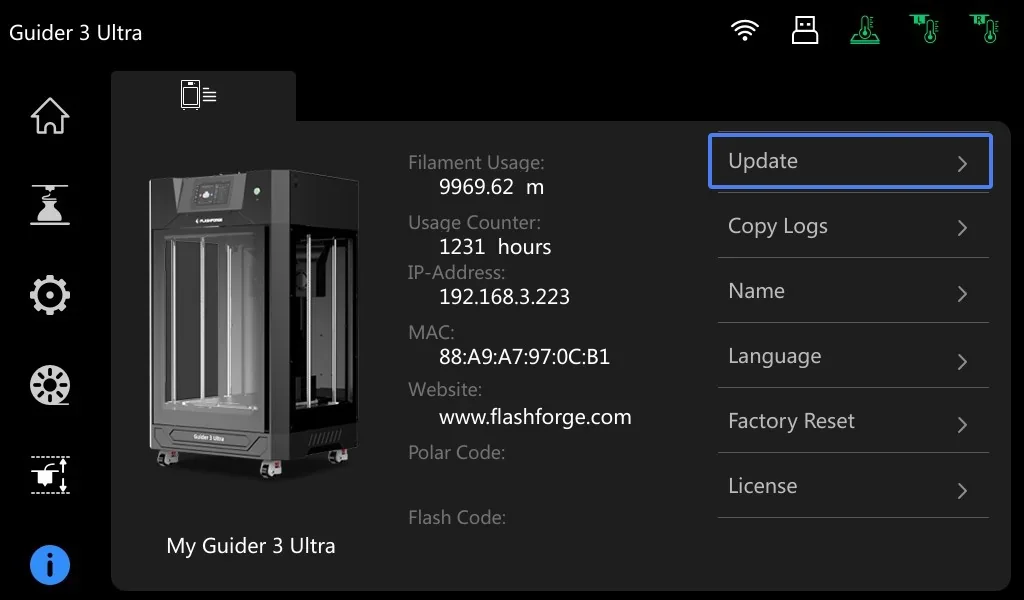The width and height of the screenshot is (1024, 600).
Task: Open Settings via the gear icon
Action: coord(49,295)
